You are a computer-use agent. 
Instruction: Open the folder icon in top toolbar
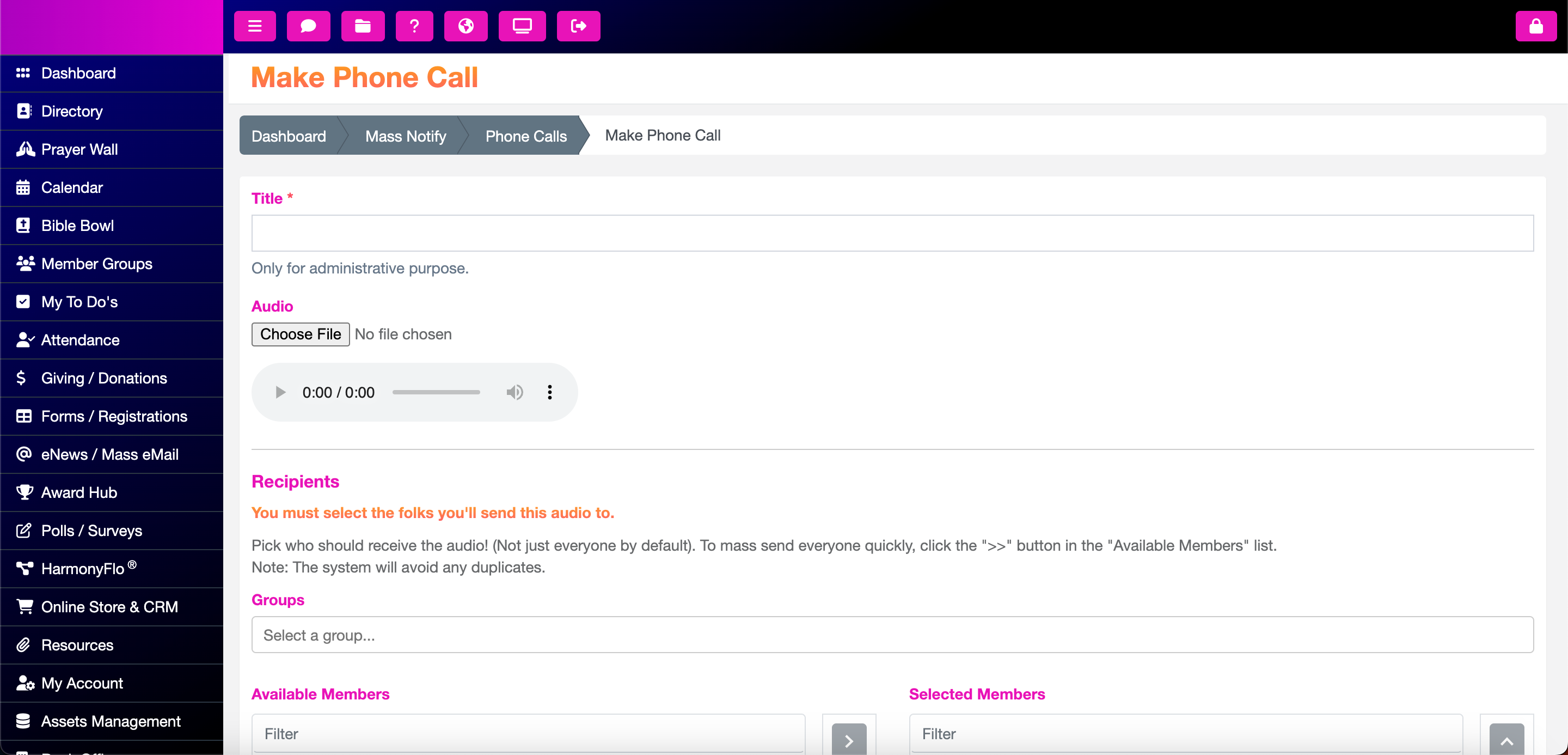click(x=363, y=26)
